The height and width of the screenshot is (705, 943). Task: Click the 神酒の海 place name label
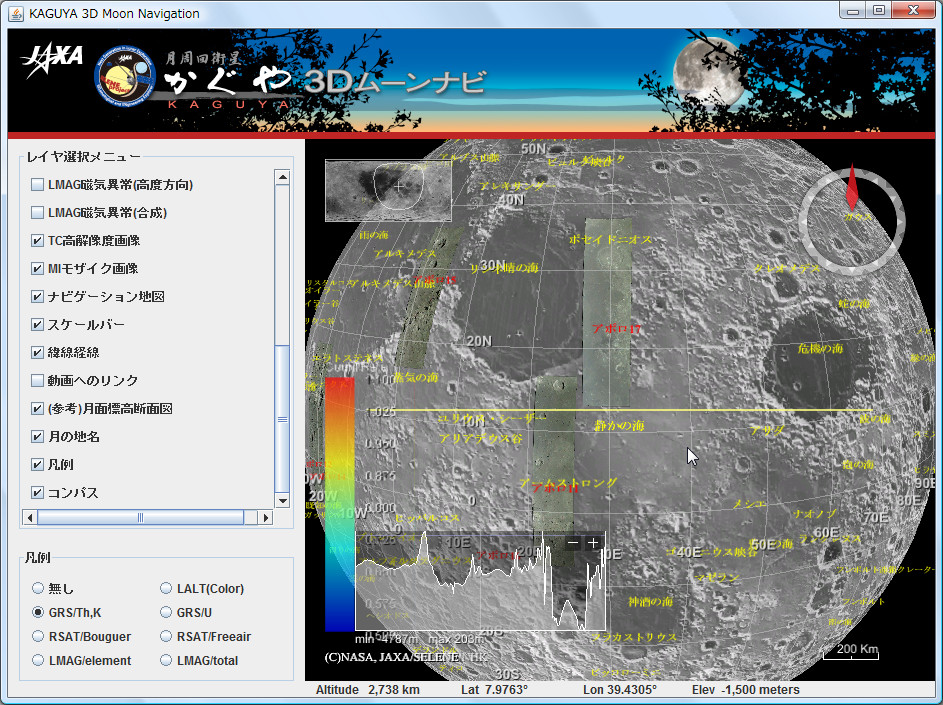coord(650,602)
